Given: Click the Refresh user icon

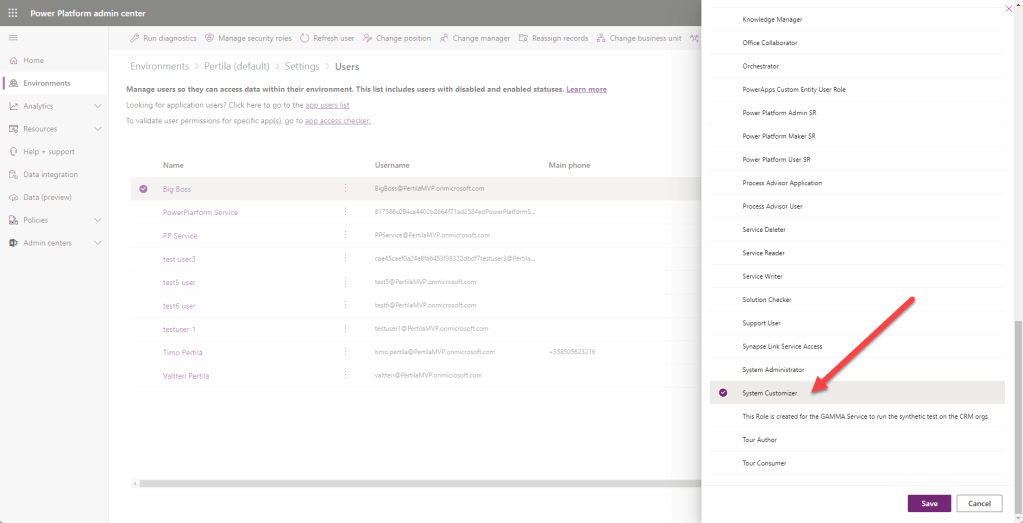Looking at the screenshot, I should [305, 38].
